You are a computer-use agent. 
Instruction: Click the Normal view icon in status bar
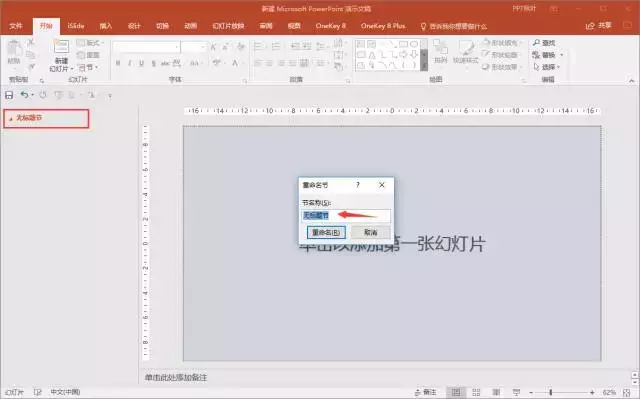tap(456, 392)
